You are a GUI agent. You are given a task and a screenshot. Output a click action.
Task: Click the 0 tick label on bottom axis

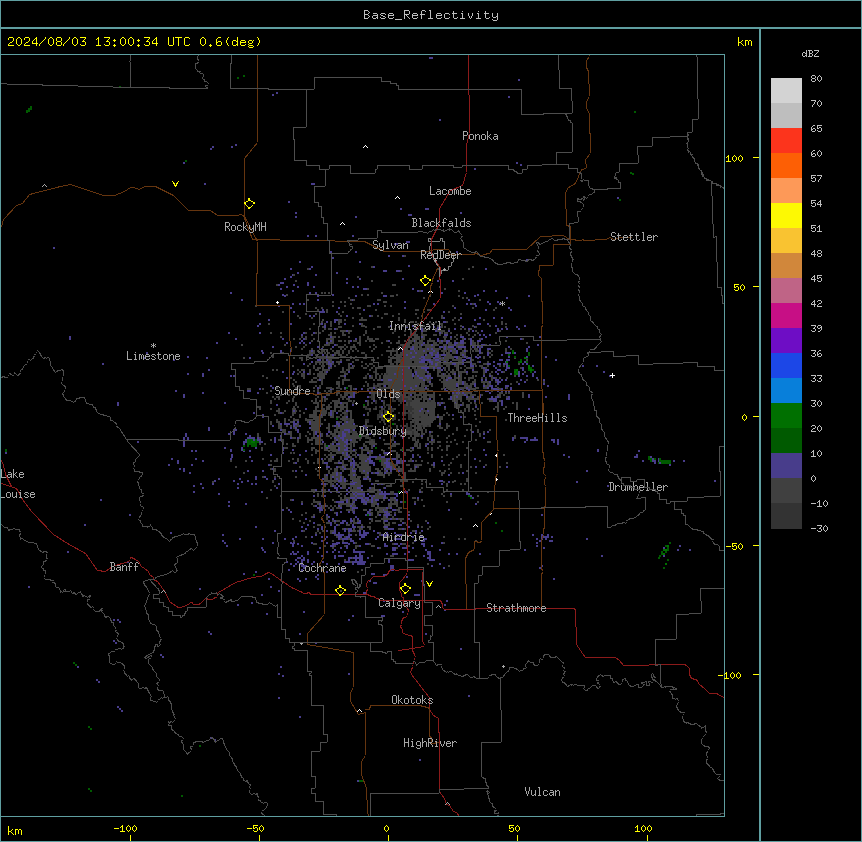386,828
